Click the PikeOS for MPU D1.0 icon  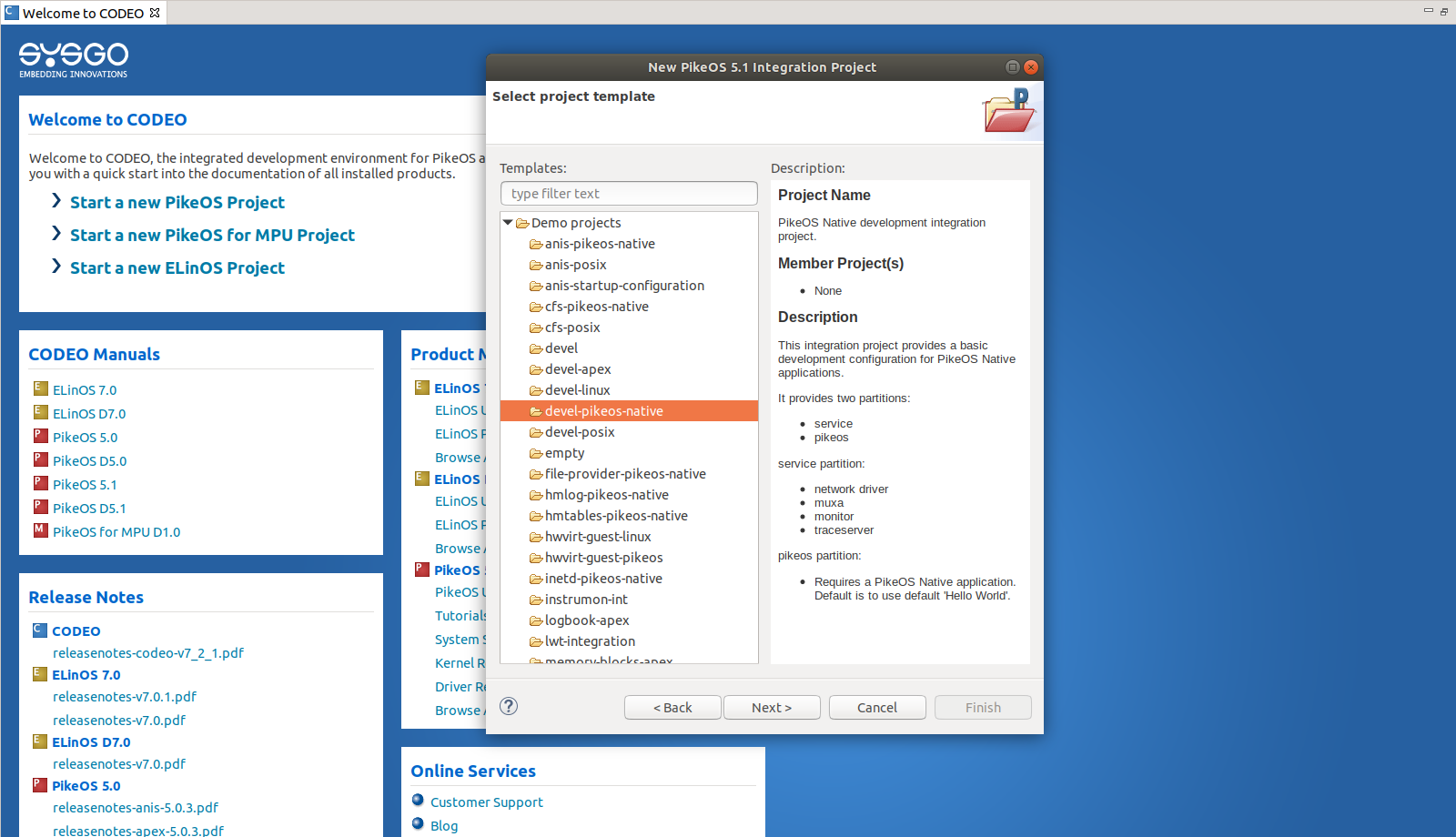click(41, 530)
